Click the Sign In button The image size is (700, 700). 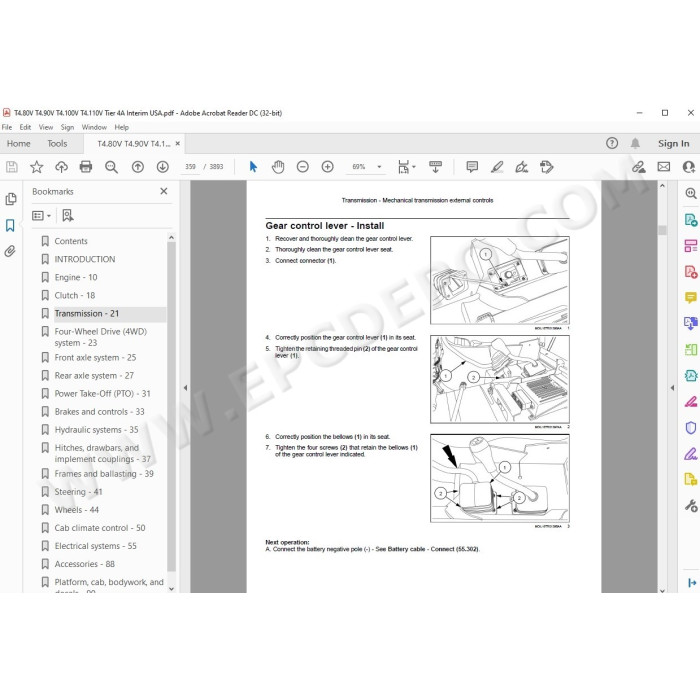click(x=673, y=143)
